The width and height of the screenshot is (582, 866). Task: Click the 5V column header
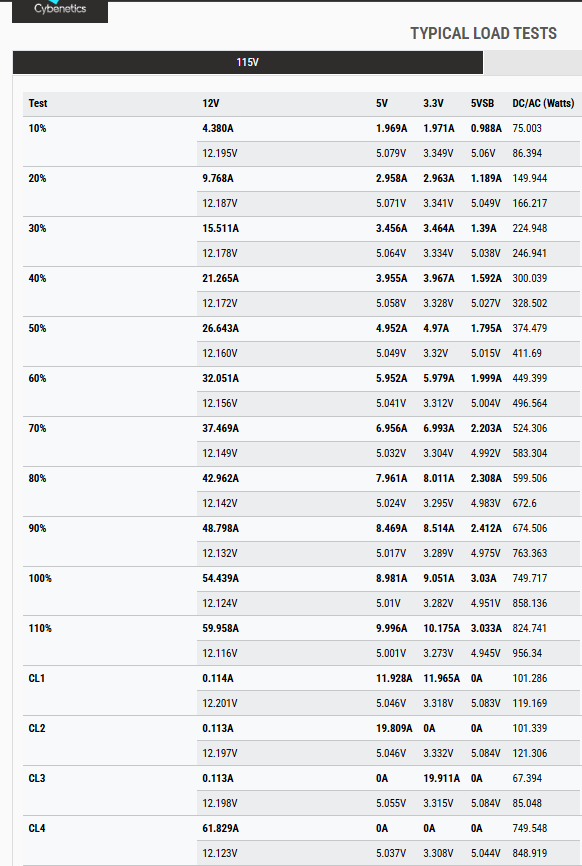pyautogui.click(x=382, y=103)
